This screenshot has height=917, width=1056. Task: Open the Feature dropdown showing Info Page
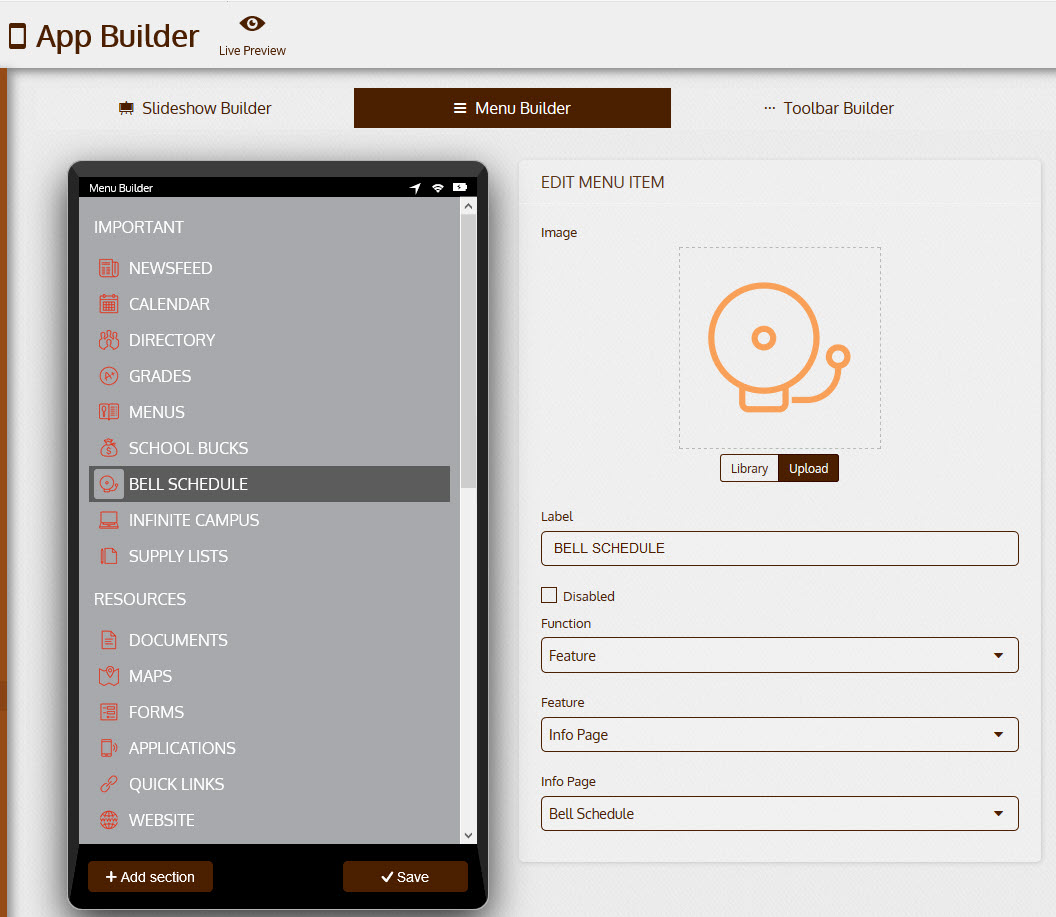pyautogui.click(x=779, y=735)
